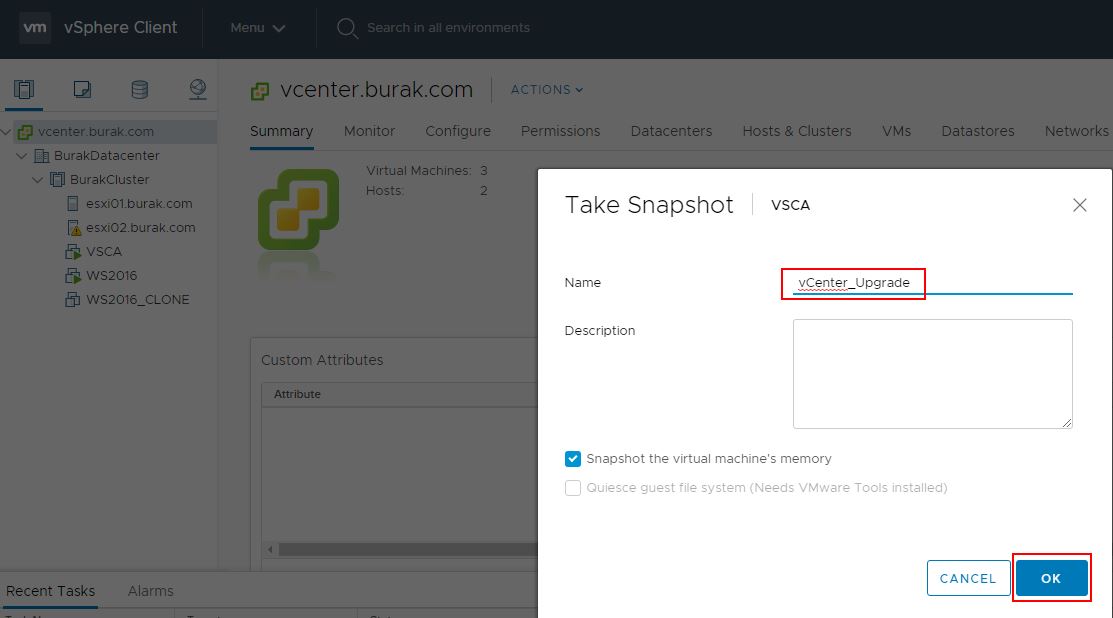Collapse the BurakDatacenter tree node

point(22,155)
